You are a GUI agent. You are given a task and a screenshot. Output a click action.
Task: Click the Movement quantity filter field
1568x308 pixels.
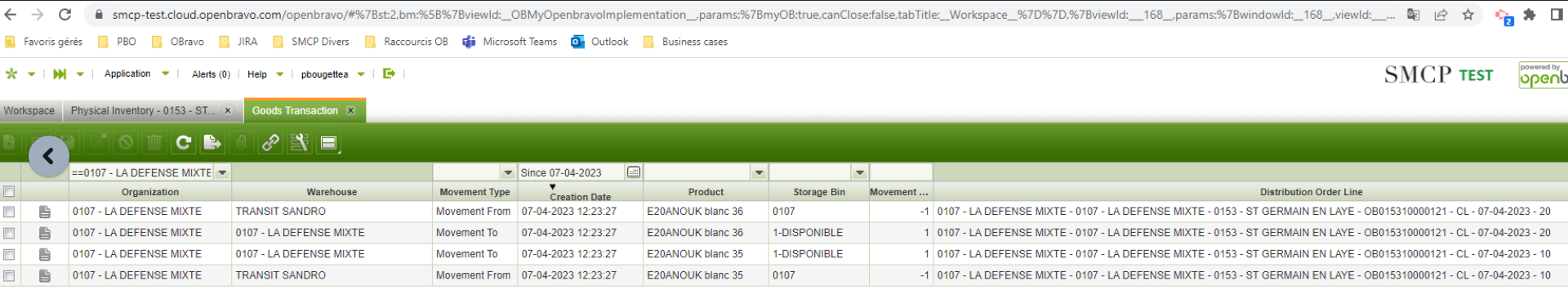point(901,172)
